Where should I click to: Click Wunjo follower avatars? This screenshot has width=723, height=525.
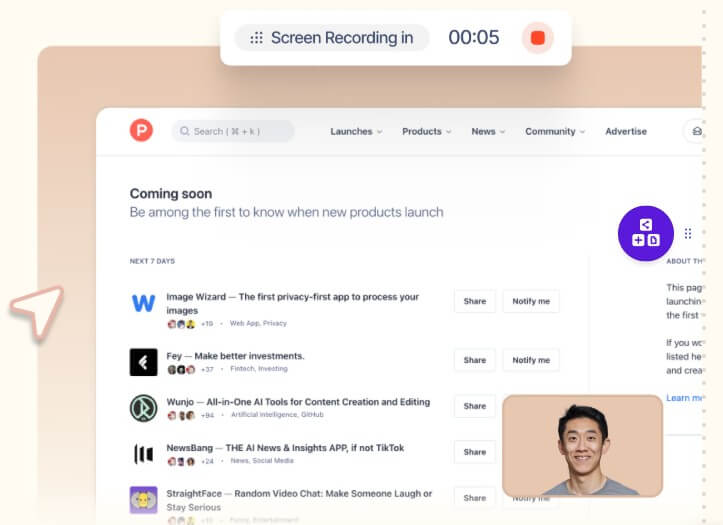point(181,415)
